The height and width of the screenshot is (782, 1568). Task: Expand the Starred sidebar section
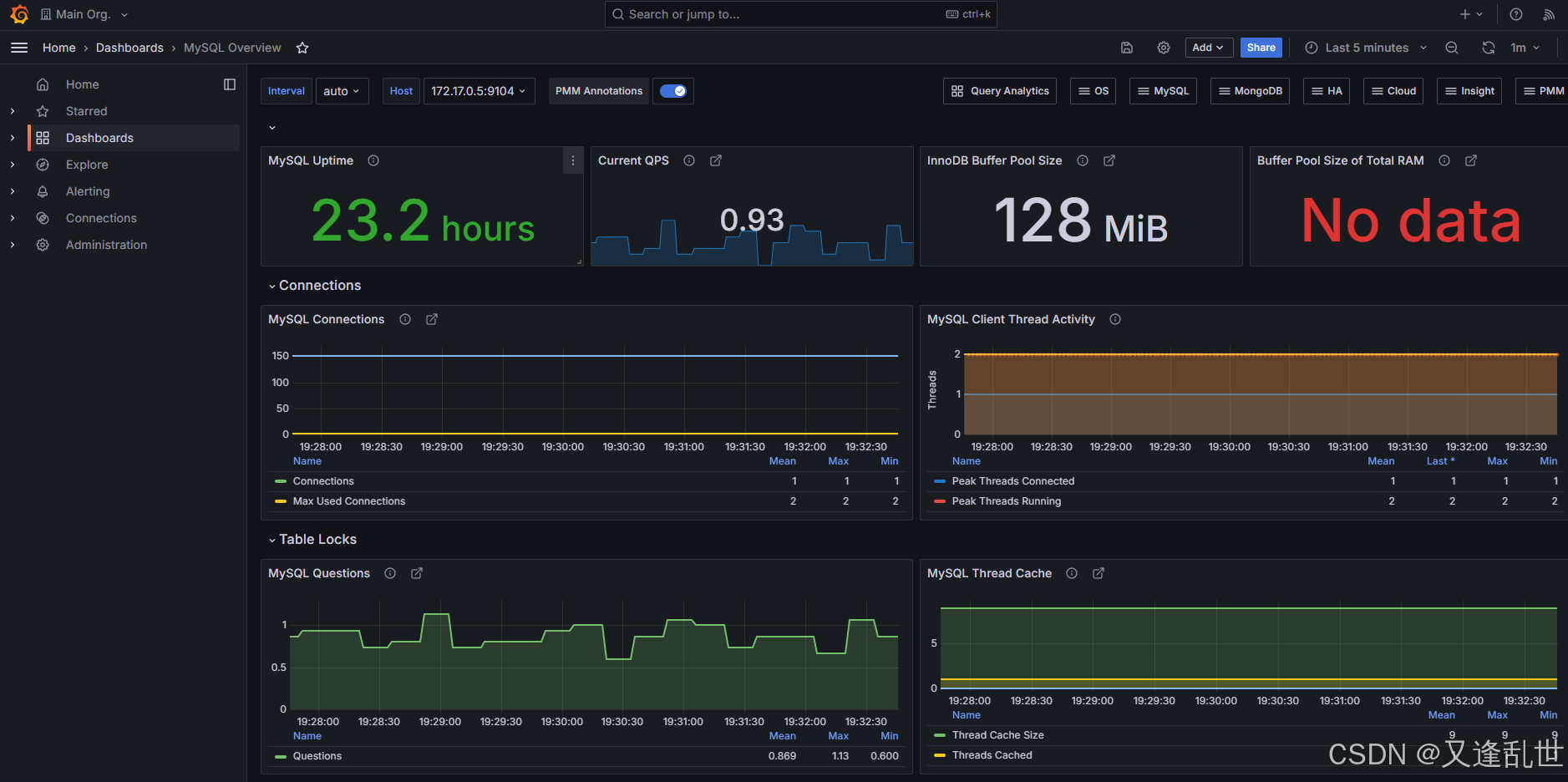click(x=13, y=111)
